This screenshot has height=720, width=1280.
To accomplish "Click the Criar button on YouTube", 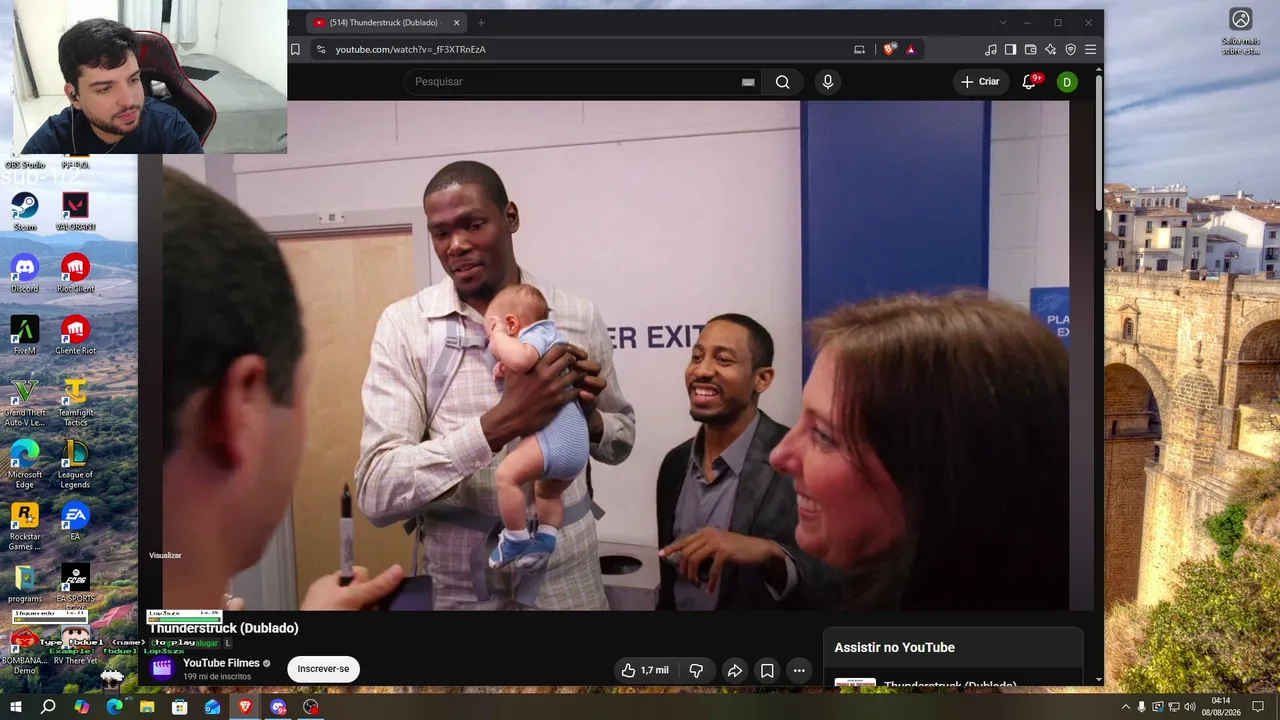I will [980, 82].
